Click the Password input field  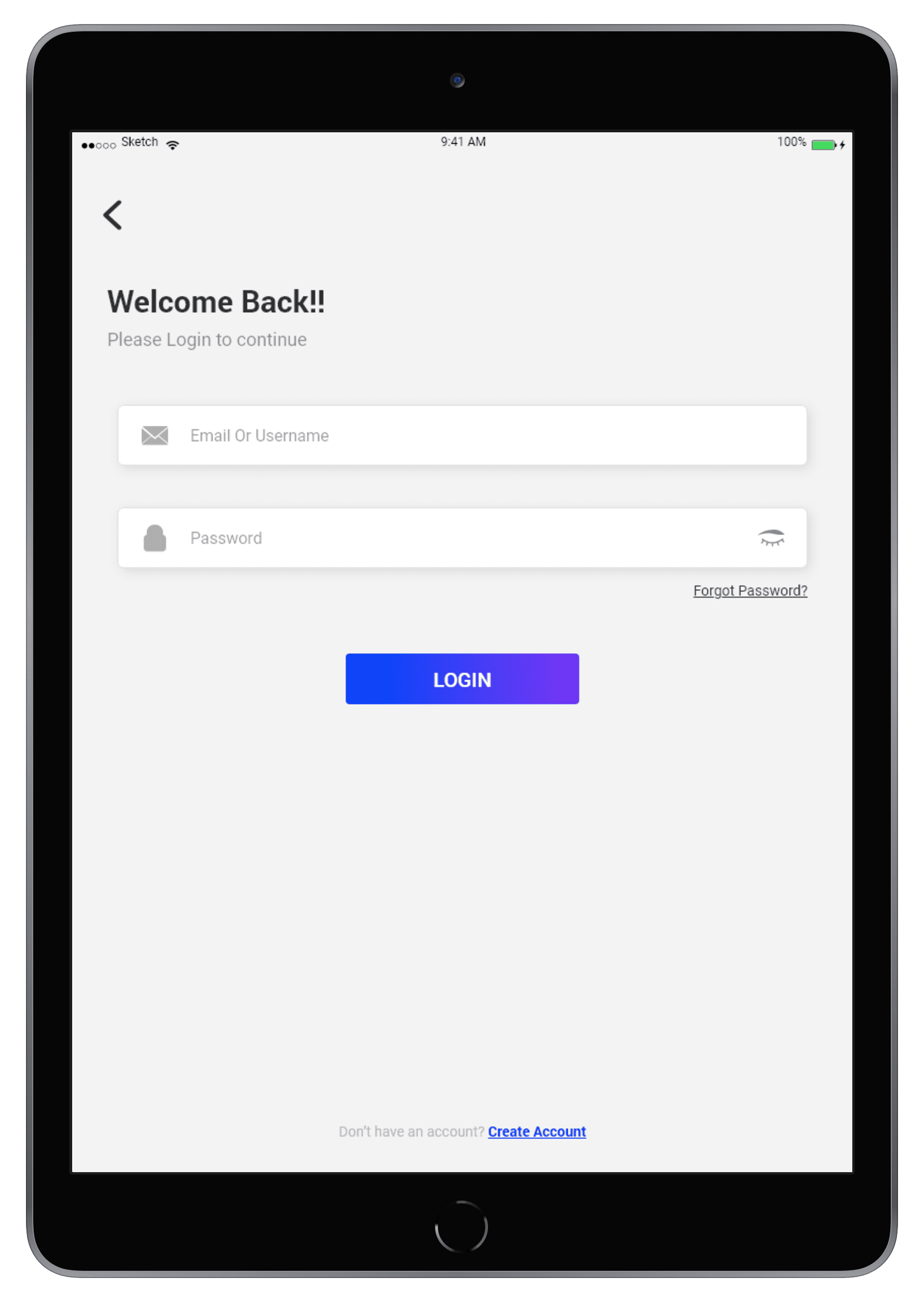pyautogui.click(x=462, y=537)
